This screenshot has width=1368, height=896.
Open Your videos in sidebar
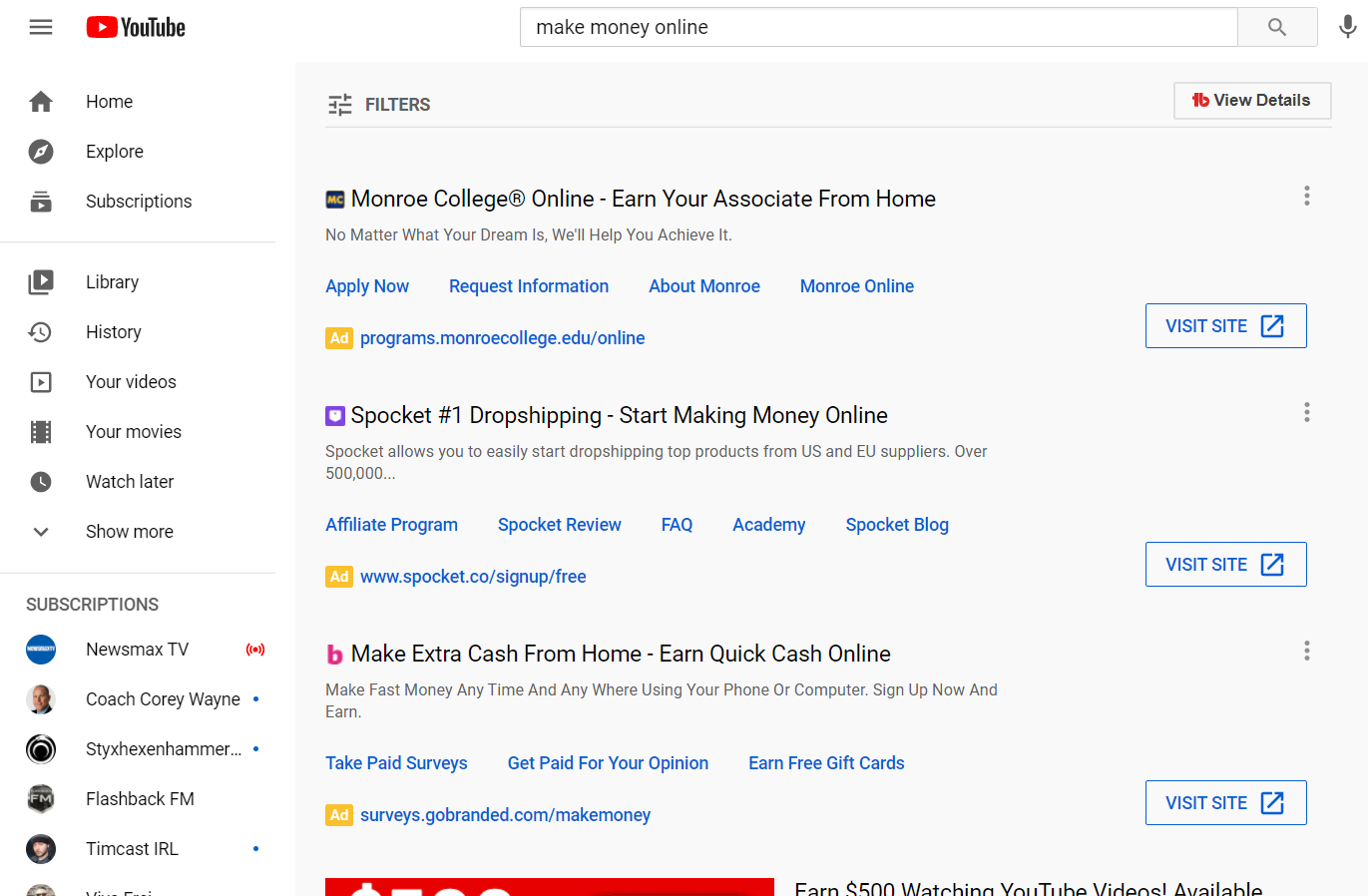pyautogui.click(x=138, y=382)
